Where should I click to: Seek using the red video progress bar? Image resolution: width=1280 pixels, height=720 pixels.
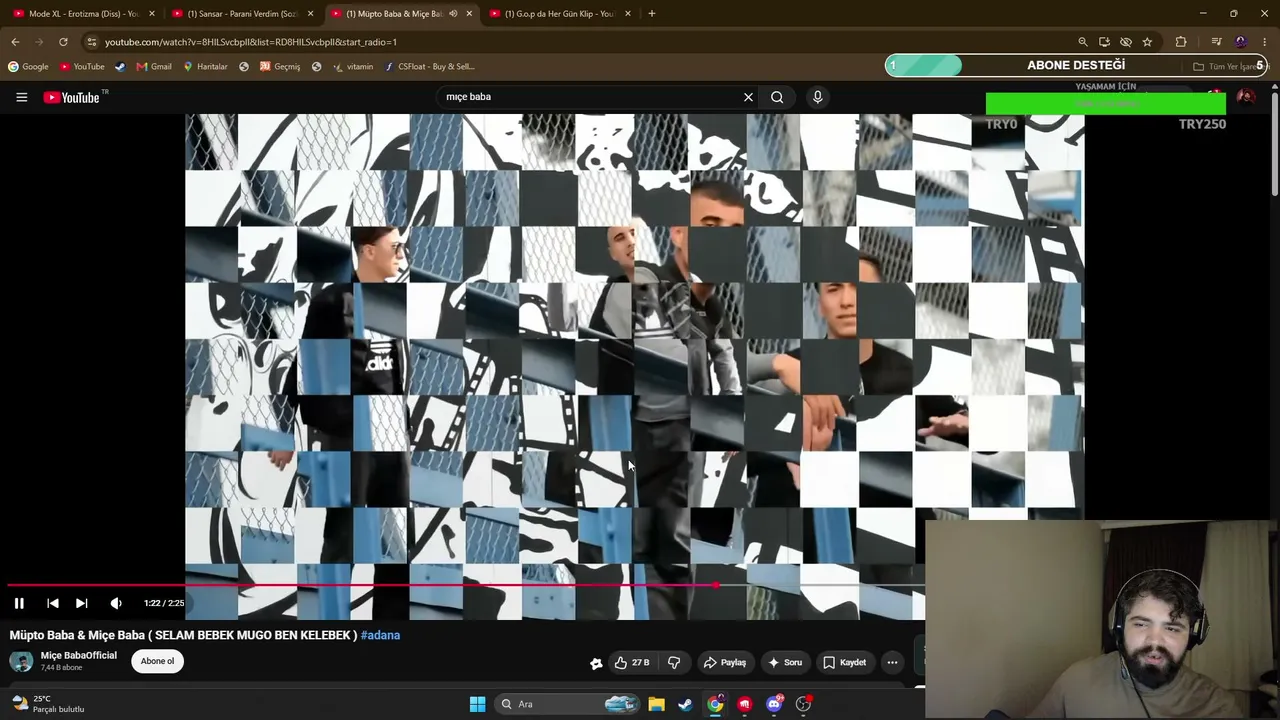[465, 585]
